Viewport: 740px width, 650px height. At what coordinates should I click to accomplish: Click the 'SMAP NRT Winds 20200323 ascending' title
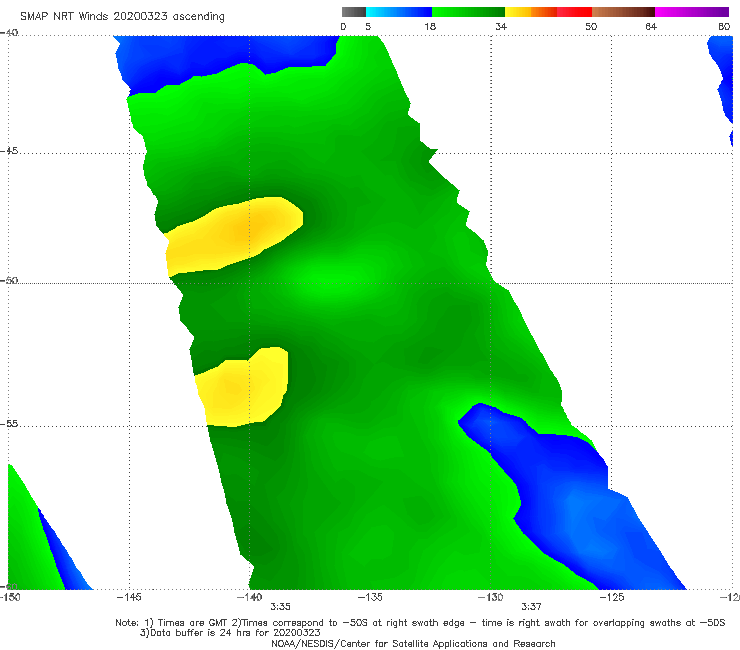tap(122, 17)
